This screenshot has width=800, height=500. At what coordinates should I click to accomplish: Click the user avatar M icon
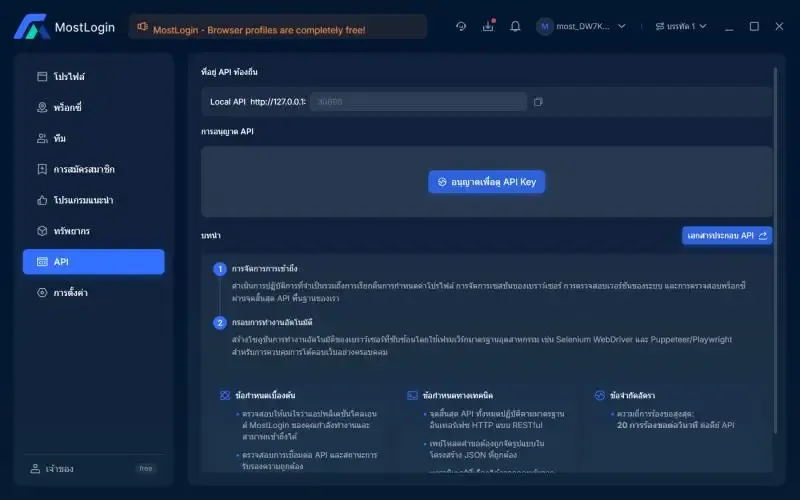point(544,27)
